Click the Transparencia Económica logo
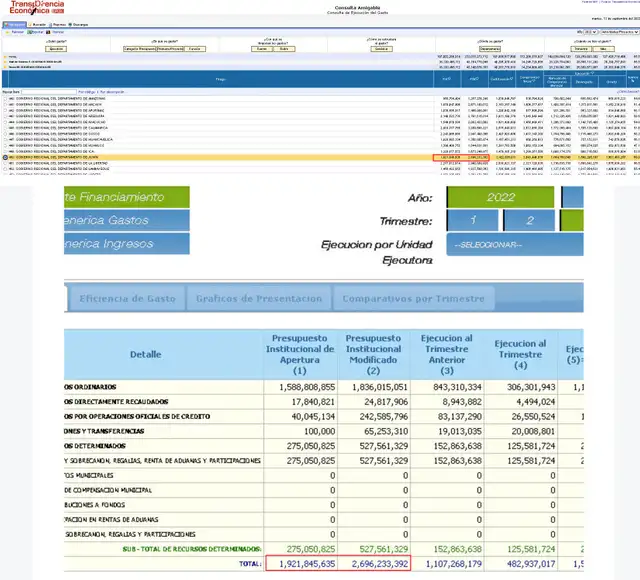The width and height of the screenshot is (640, 580). 37,7
